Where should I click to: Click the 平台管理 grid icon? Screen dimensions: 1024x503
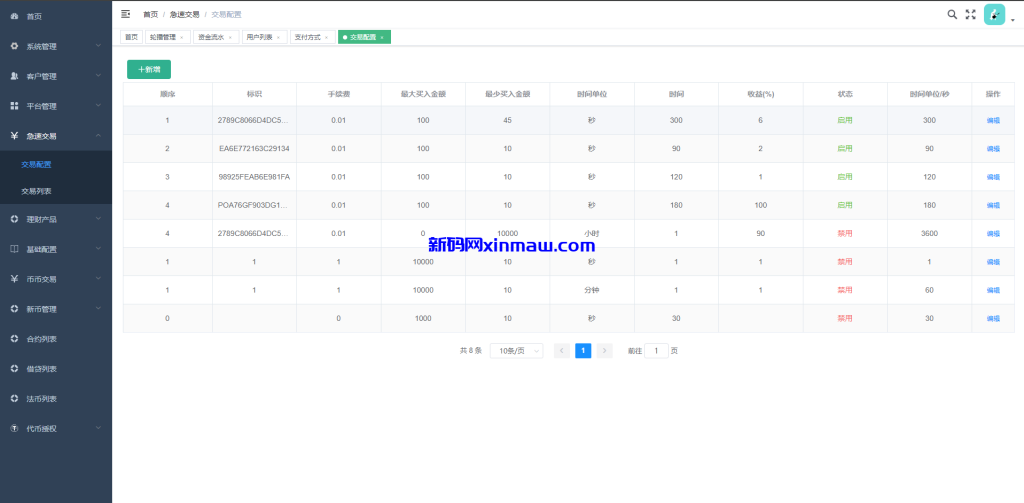click(14, 106)
